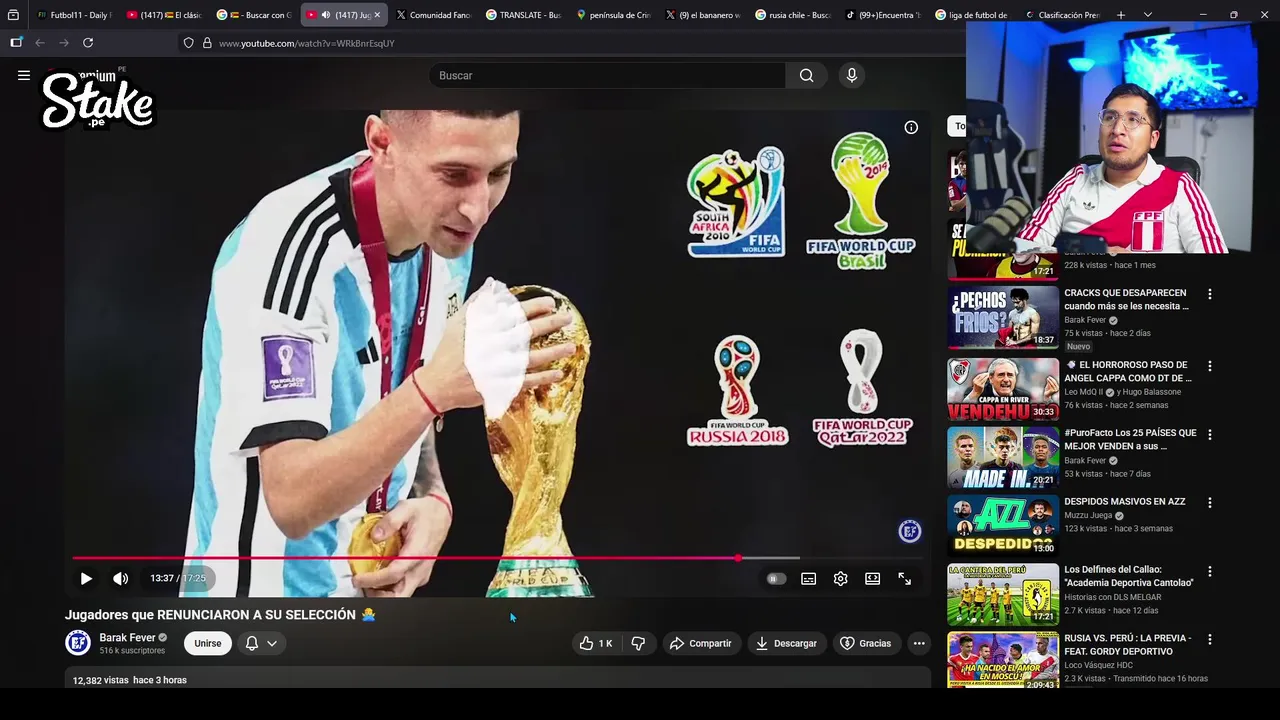
Task: Open options for Los Delfines del Callao
Action: [1209, 571]
